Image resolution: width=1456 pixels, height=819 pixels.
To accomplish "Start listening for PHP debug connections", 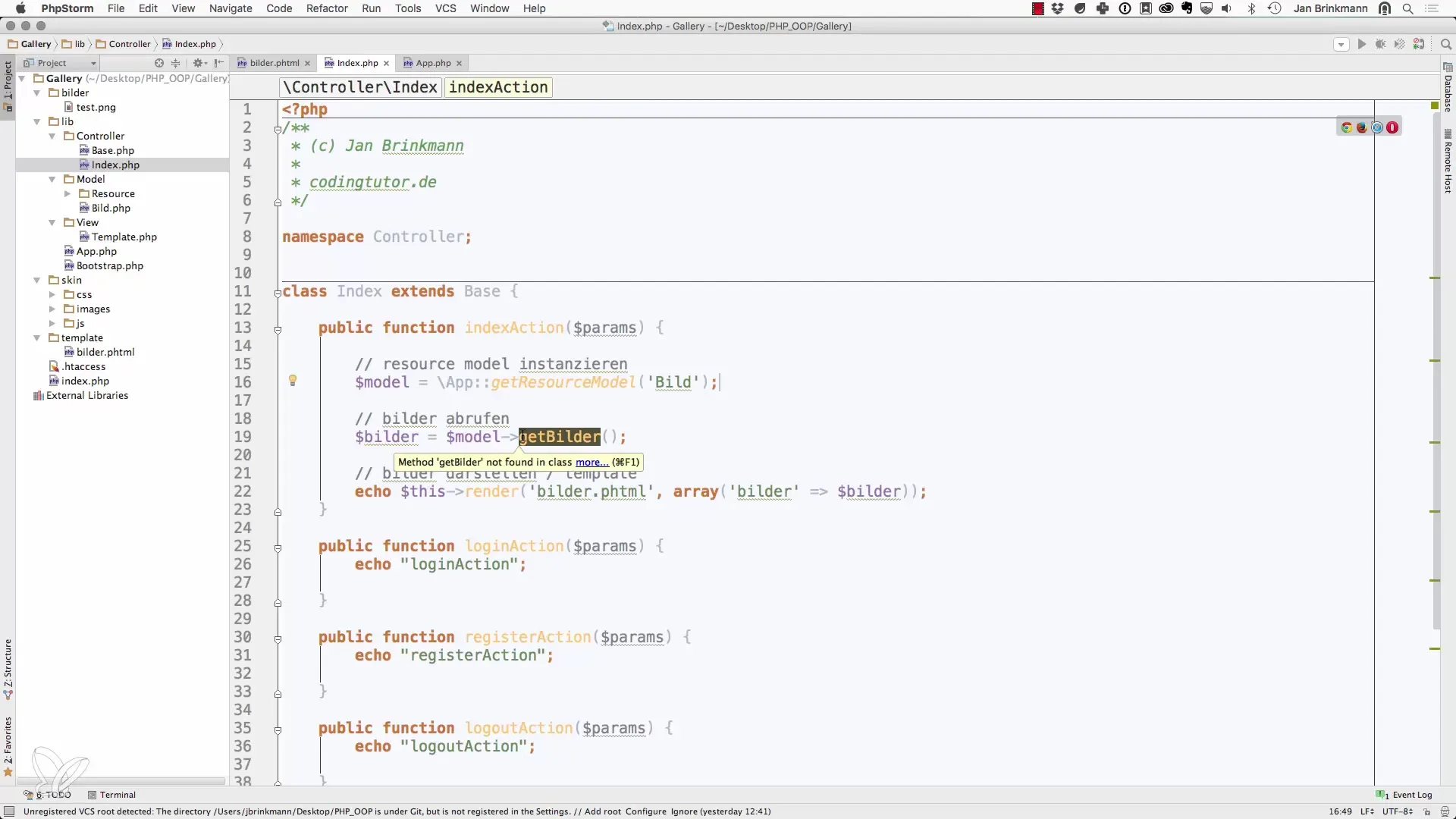I will click(x=1419, y=45).
